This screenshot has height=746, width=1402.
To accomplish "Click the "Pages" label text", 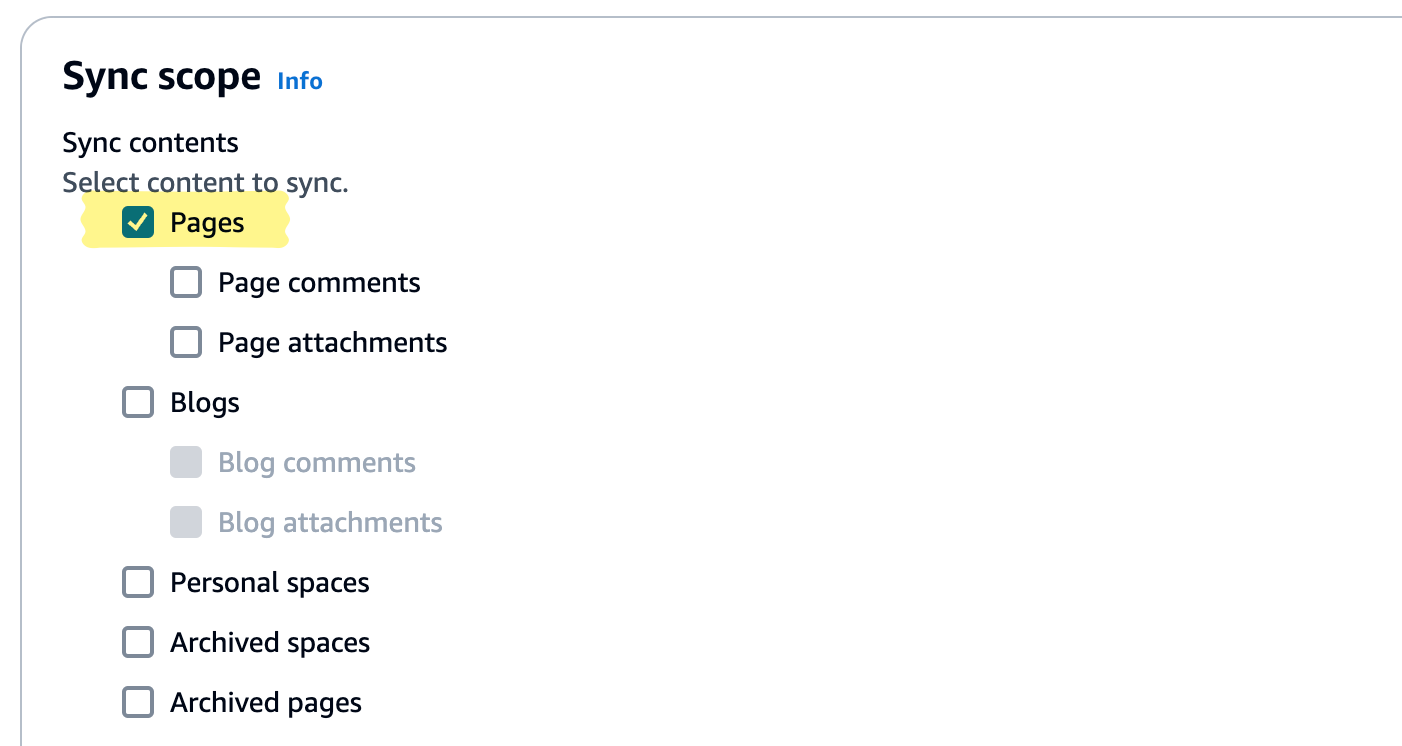I will tap(207, 223).
